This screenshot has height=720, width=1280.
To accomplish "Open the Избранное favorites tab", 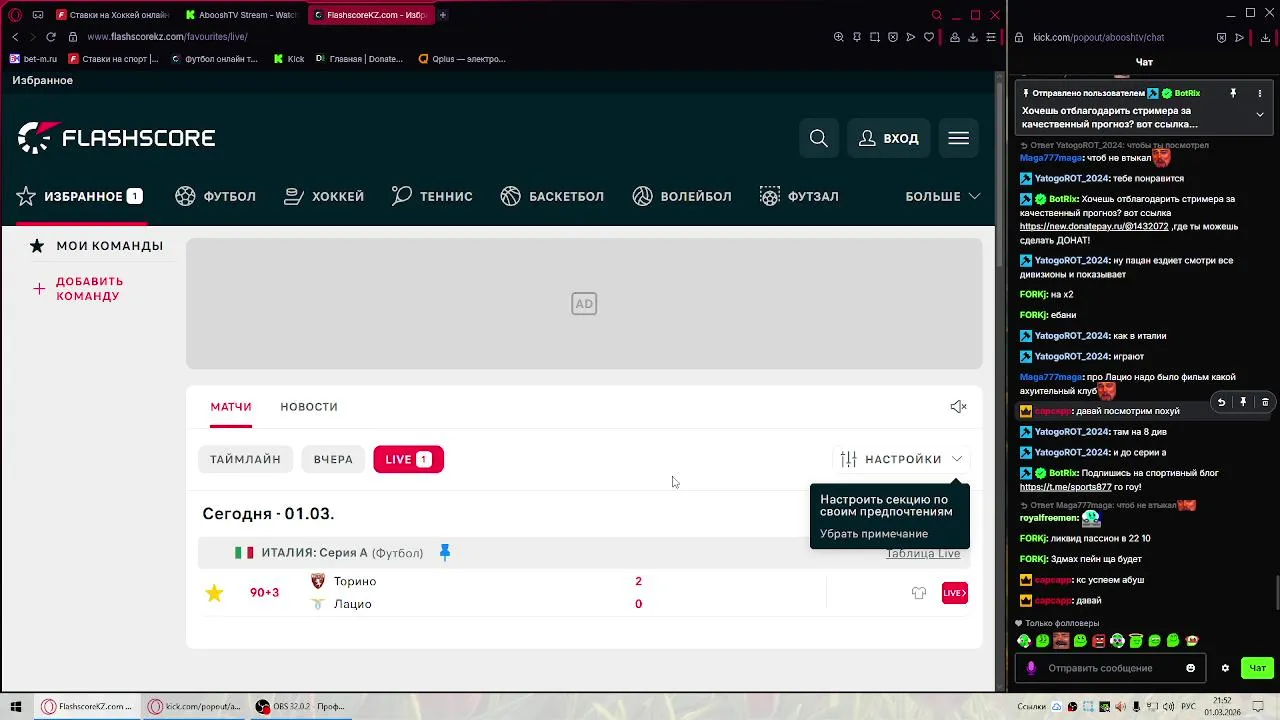I will pyautogui.click(x=80, y=196).
